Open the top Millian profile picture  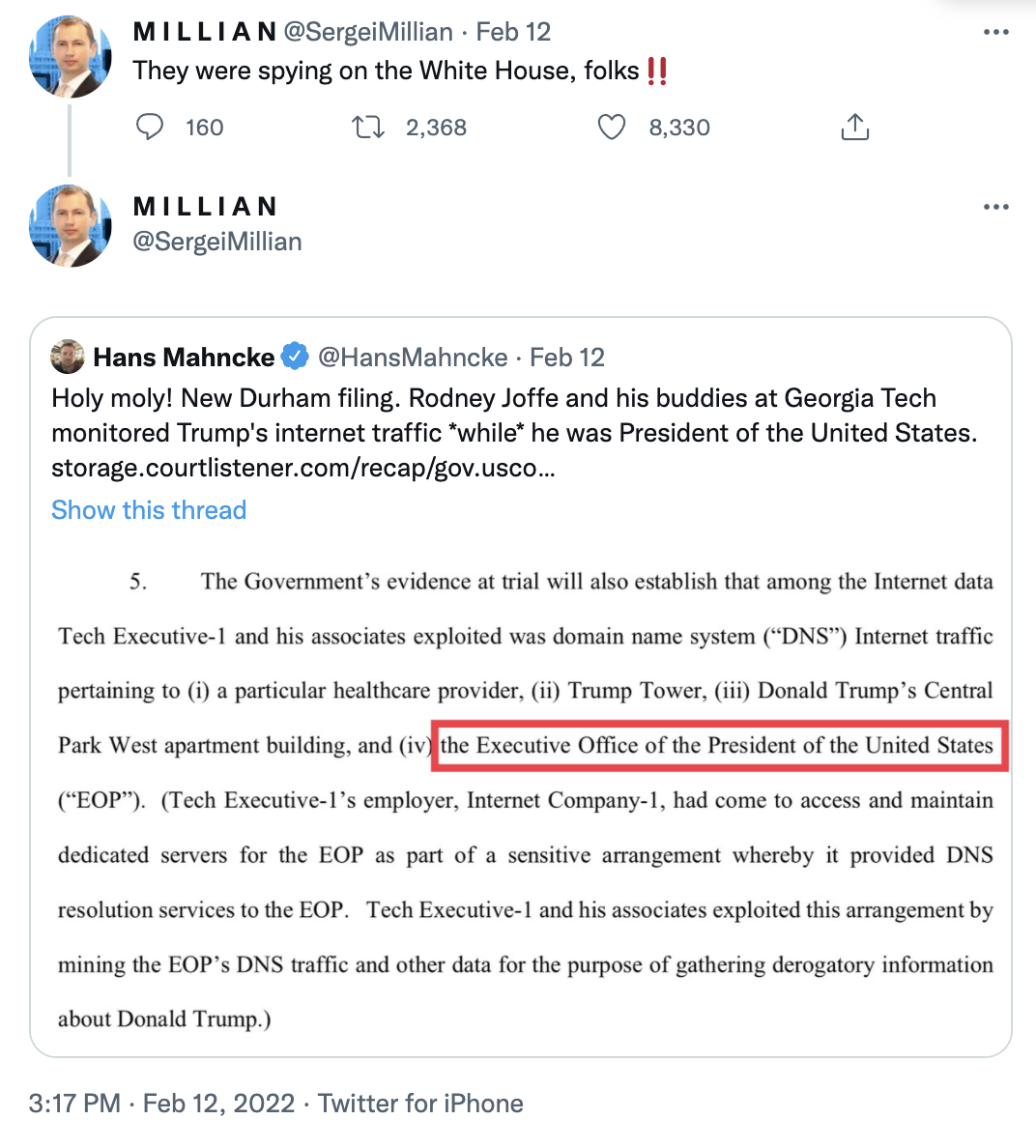(71, 56)
